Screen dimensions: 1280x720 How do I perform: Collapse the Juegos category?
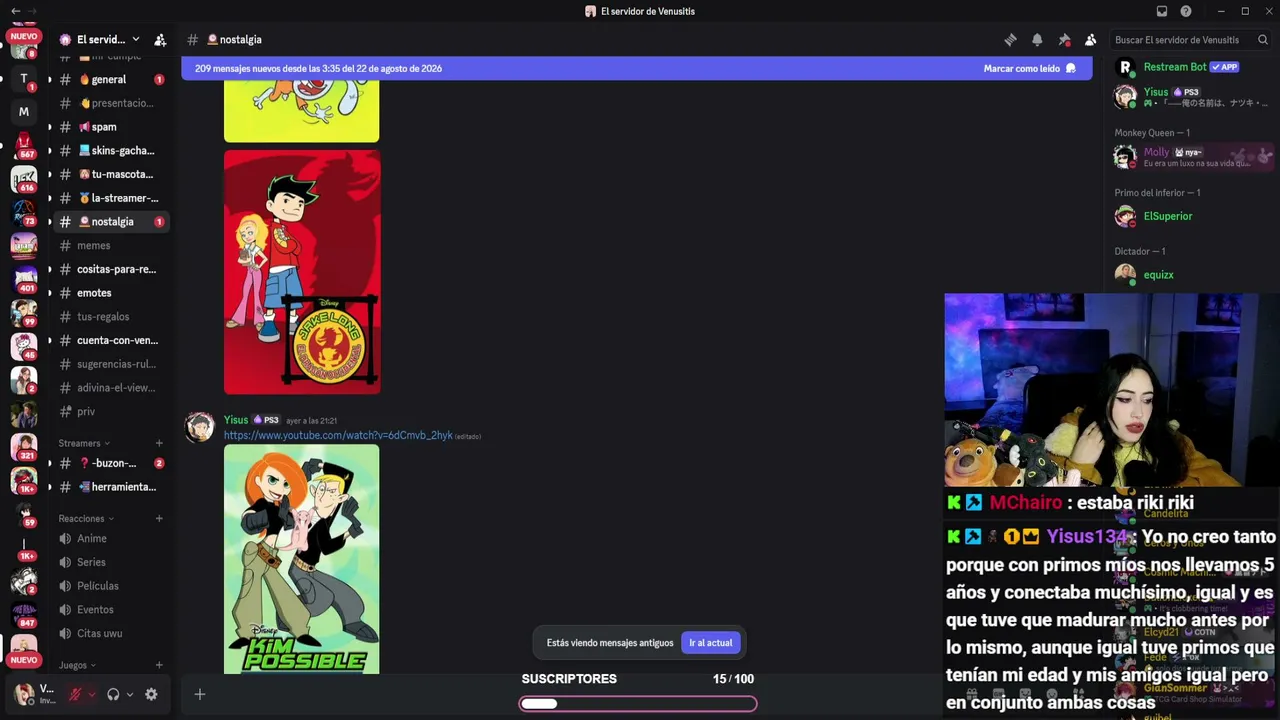click(x=77, y=665)
